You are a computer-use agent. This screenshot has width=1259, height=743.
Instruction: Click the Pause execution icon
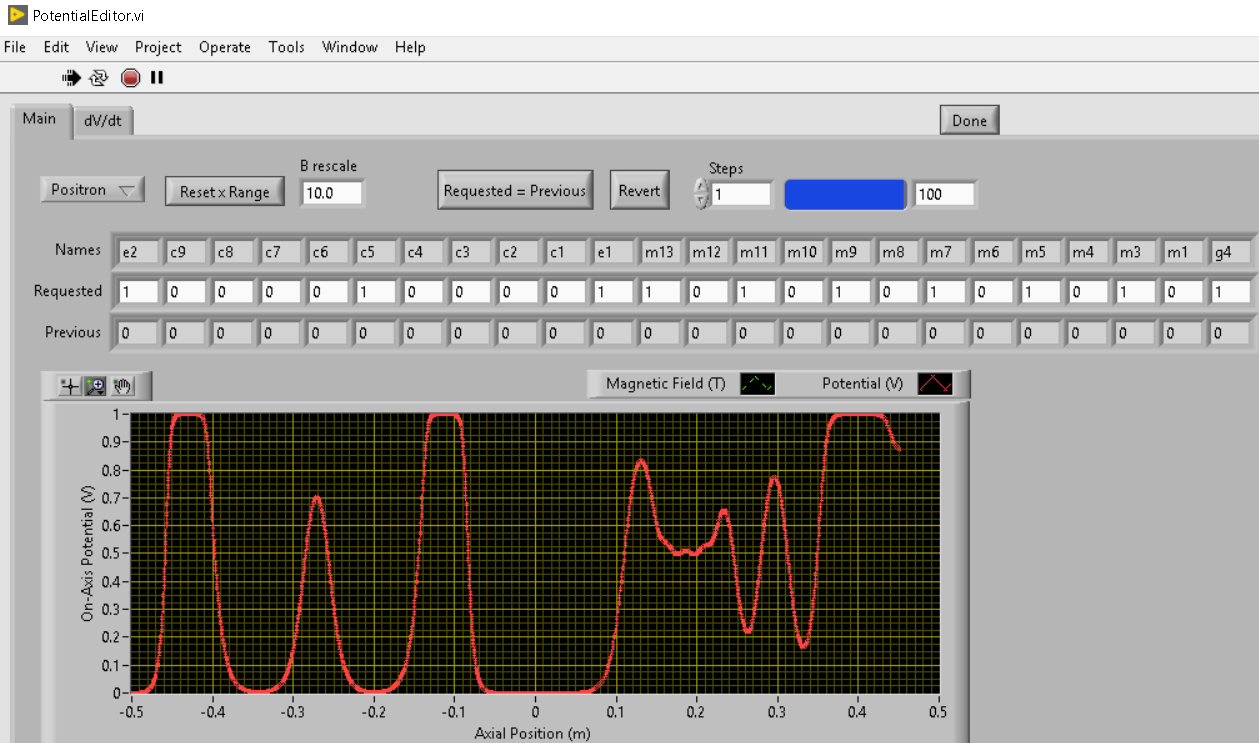pyautogui.click(x=157, y=77)
